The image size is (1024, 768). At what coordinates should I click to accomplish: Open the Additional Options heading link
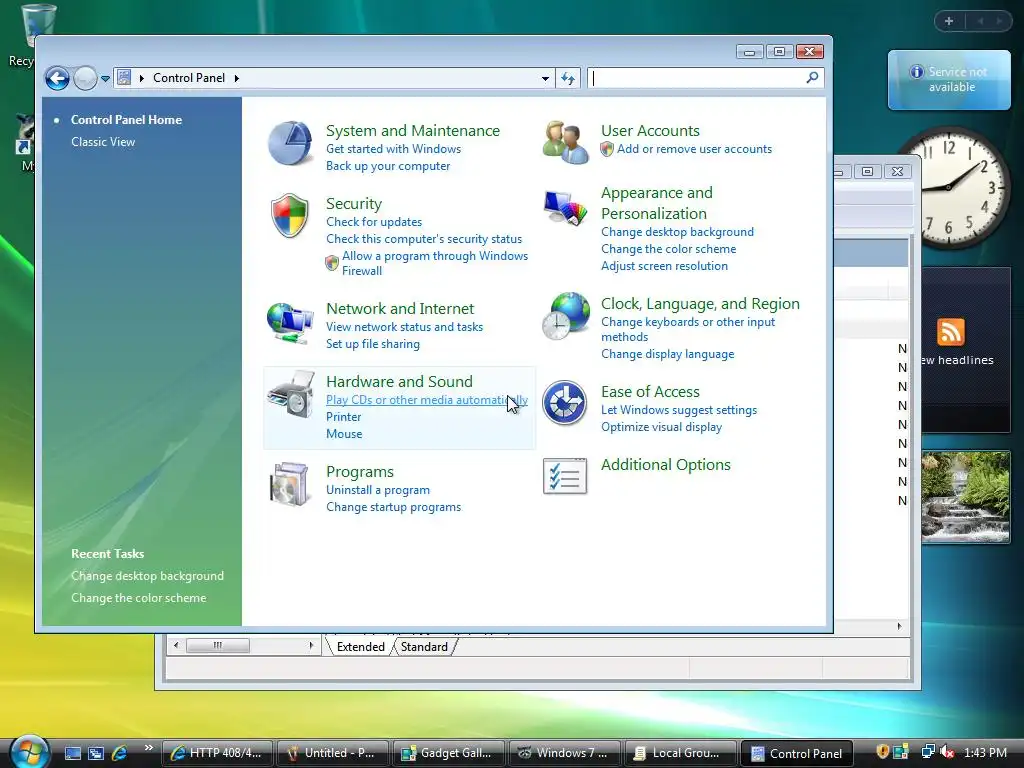tap(665, 465)
